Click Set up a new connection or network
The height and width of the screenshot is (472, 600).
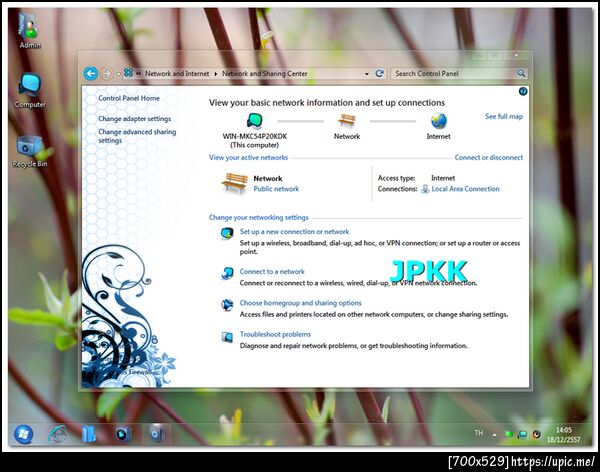pyautogui.click(x=294, y=232)
